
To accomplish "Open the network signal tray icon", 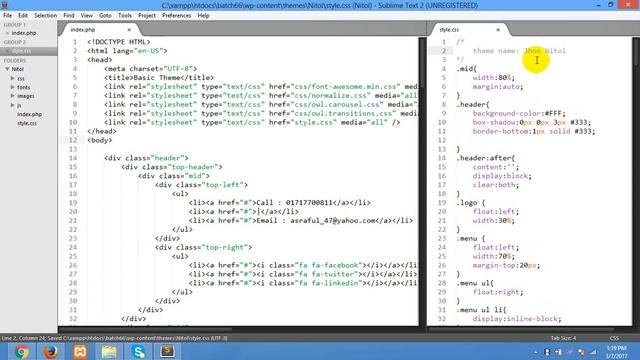I will pos(593,352).
